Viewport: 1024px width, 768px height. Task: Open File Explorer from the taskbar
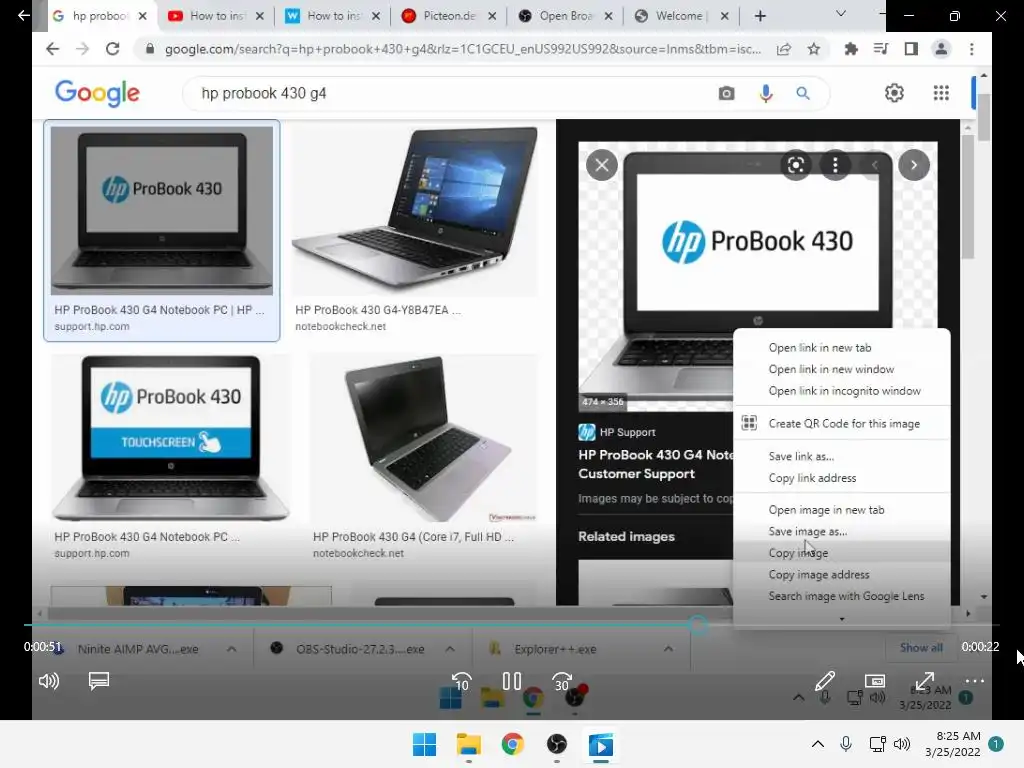coord(468,744)
